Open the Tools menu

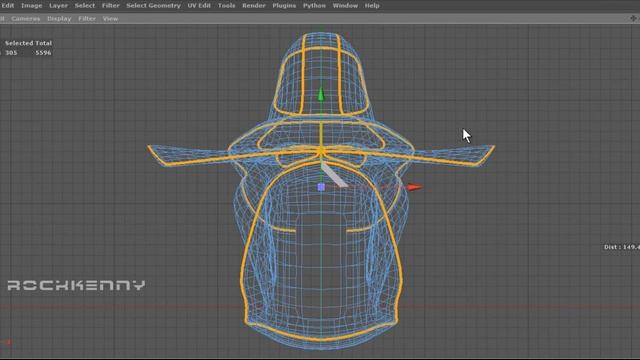coord(226,6)
